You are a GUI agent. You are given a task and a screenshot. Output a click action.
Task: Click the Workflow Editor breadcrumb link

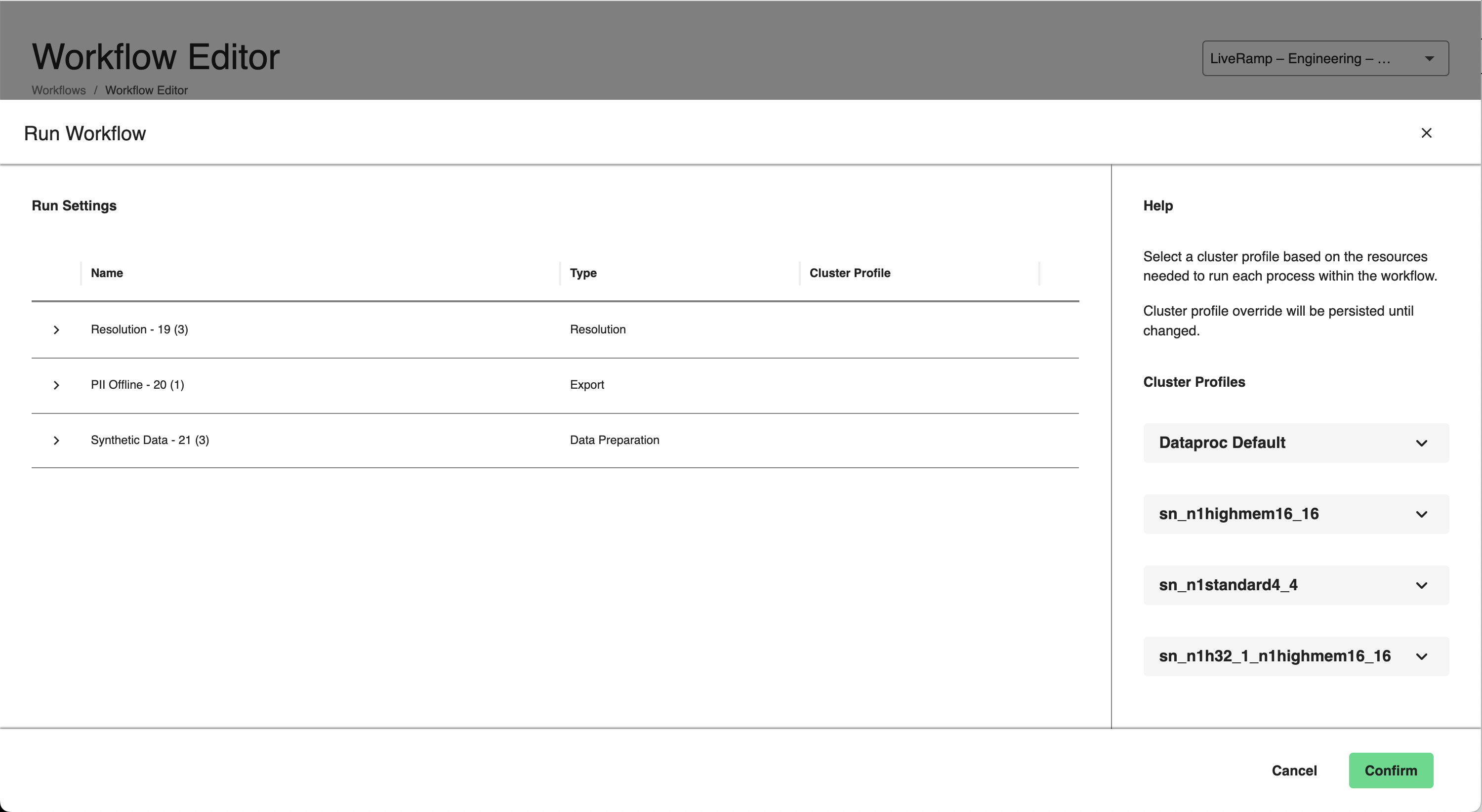coord(147,90)
